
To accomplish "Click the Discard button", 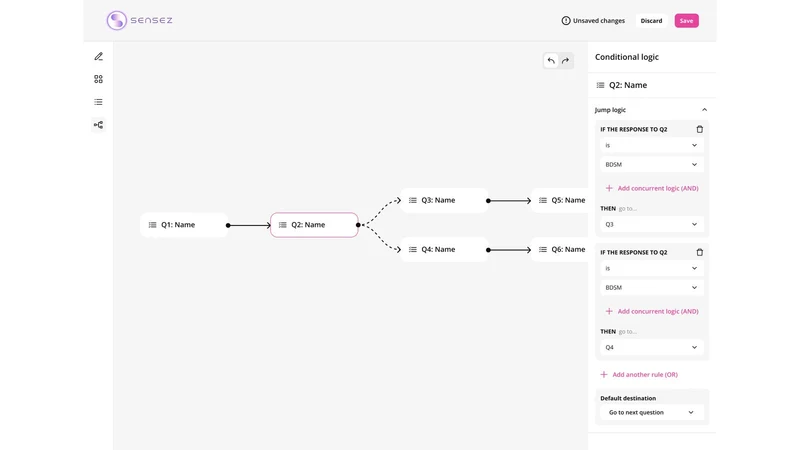I will [652, 21].
